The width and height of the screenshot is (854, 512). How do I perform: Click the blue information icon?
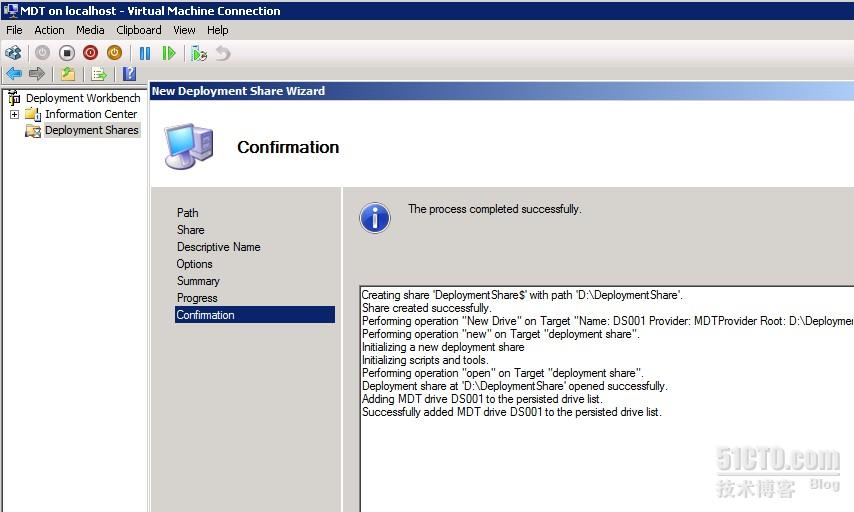[x=375, y=218]
